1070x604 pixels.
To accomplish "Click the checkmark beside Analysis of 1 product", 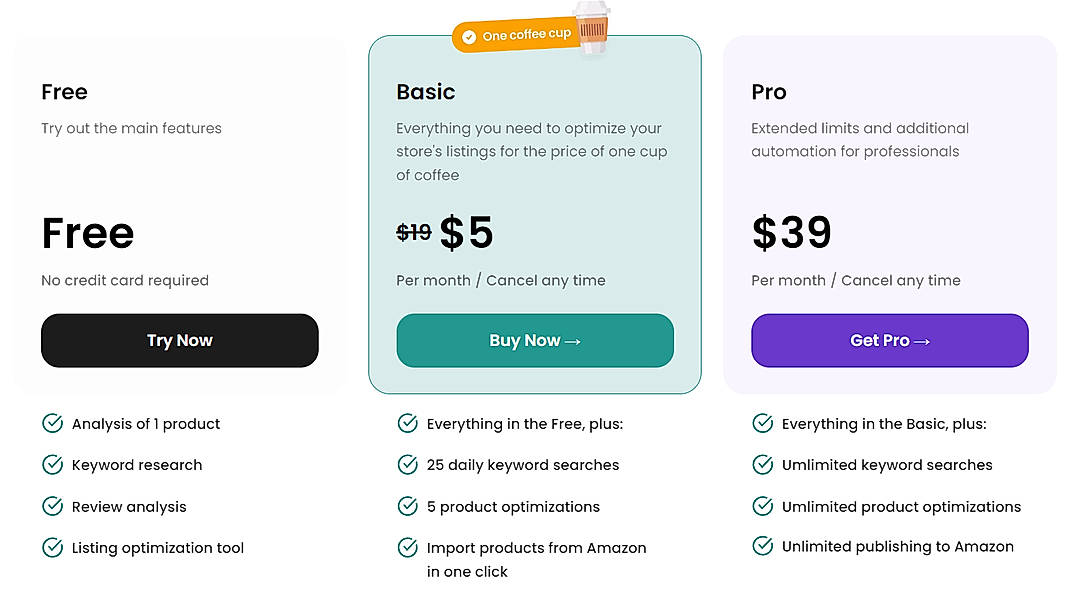I will pyautogui.click(x=52, y=423).
